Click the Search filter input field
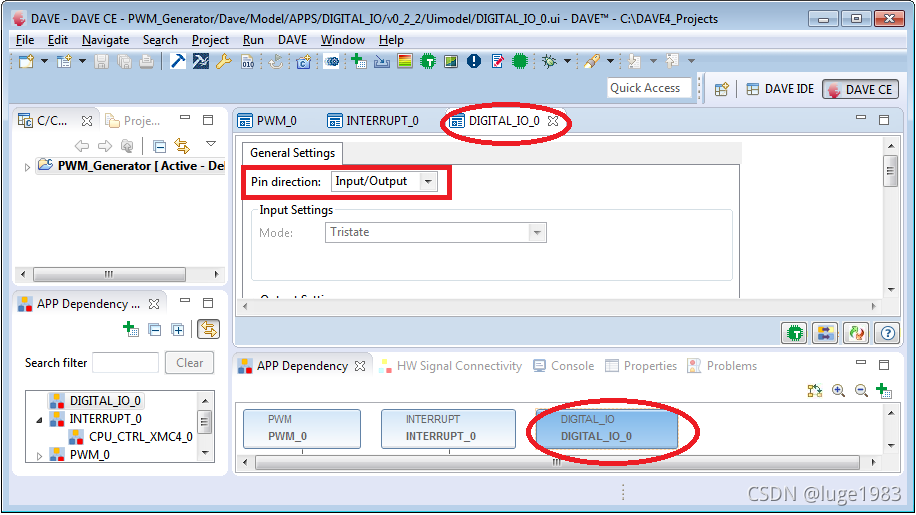 click(126, 363)
